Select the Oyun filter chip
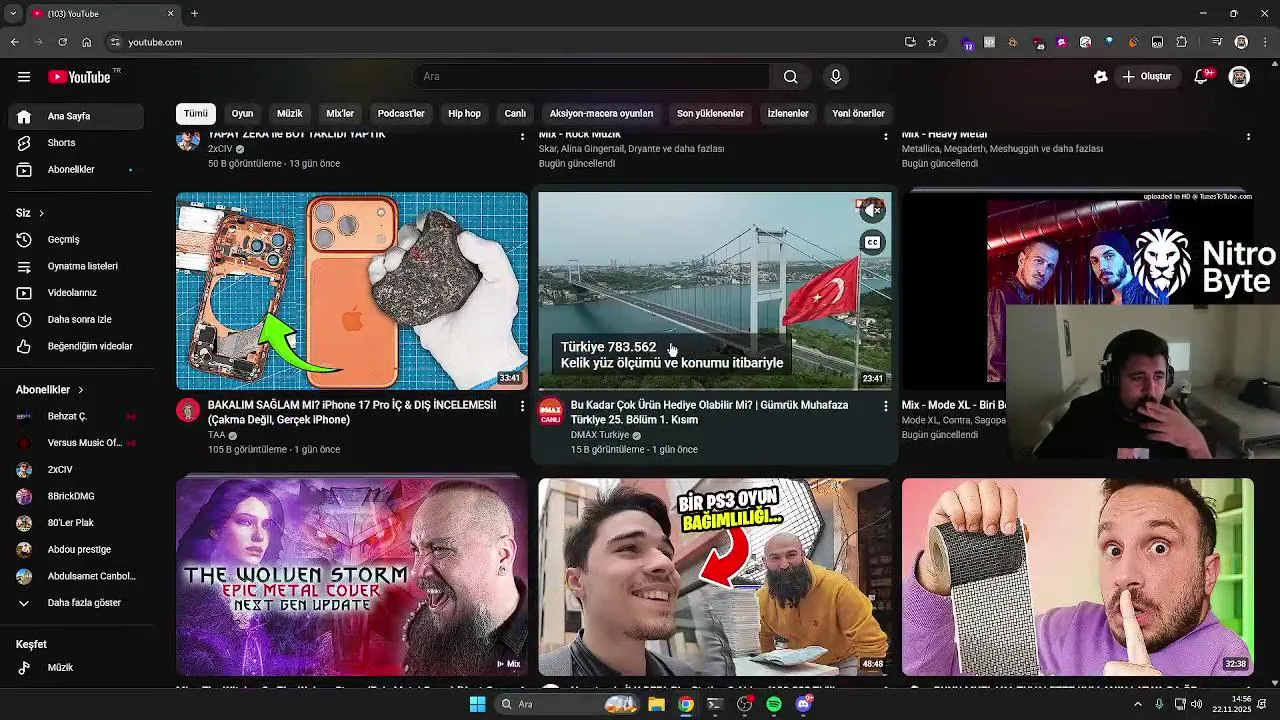 pyautogui.click(x=242, y=114)
